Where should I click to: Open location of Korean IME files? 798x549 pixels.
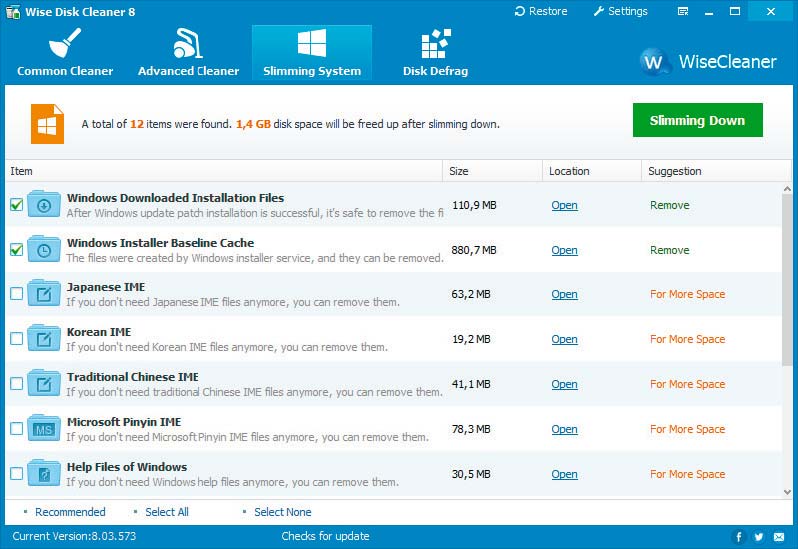564,339
